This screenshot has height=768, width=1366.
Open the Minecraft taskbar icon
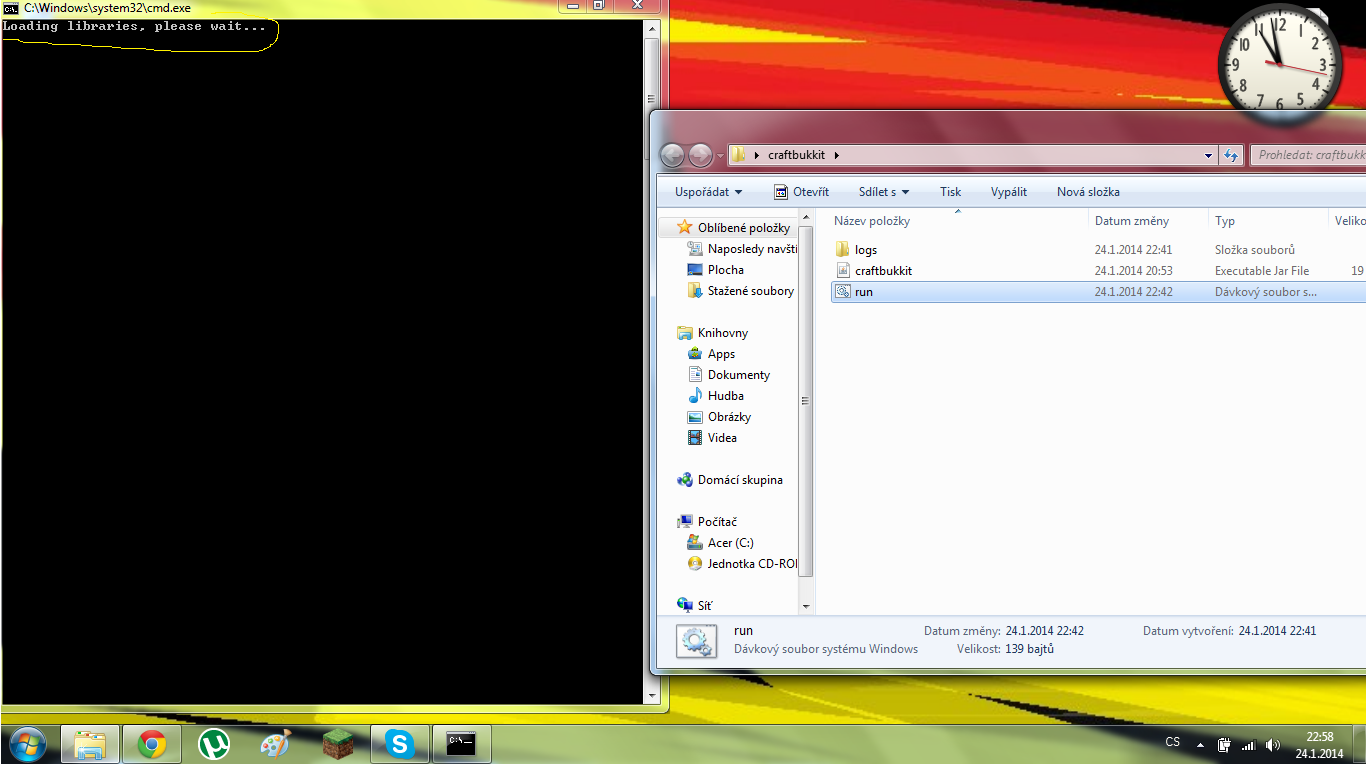coord(338,744)
